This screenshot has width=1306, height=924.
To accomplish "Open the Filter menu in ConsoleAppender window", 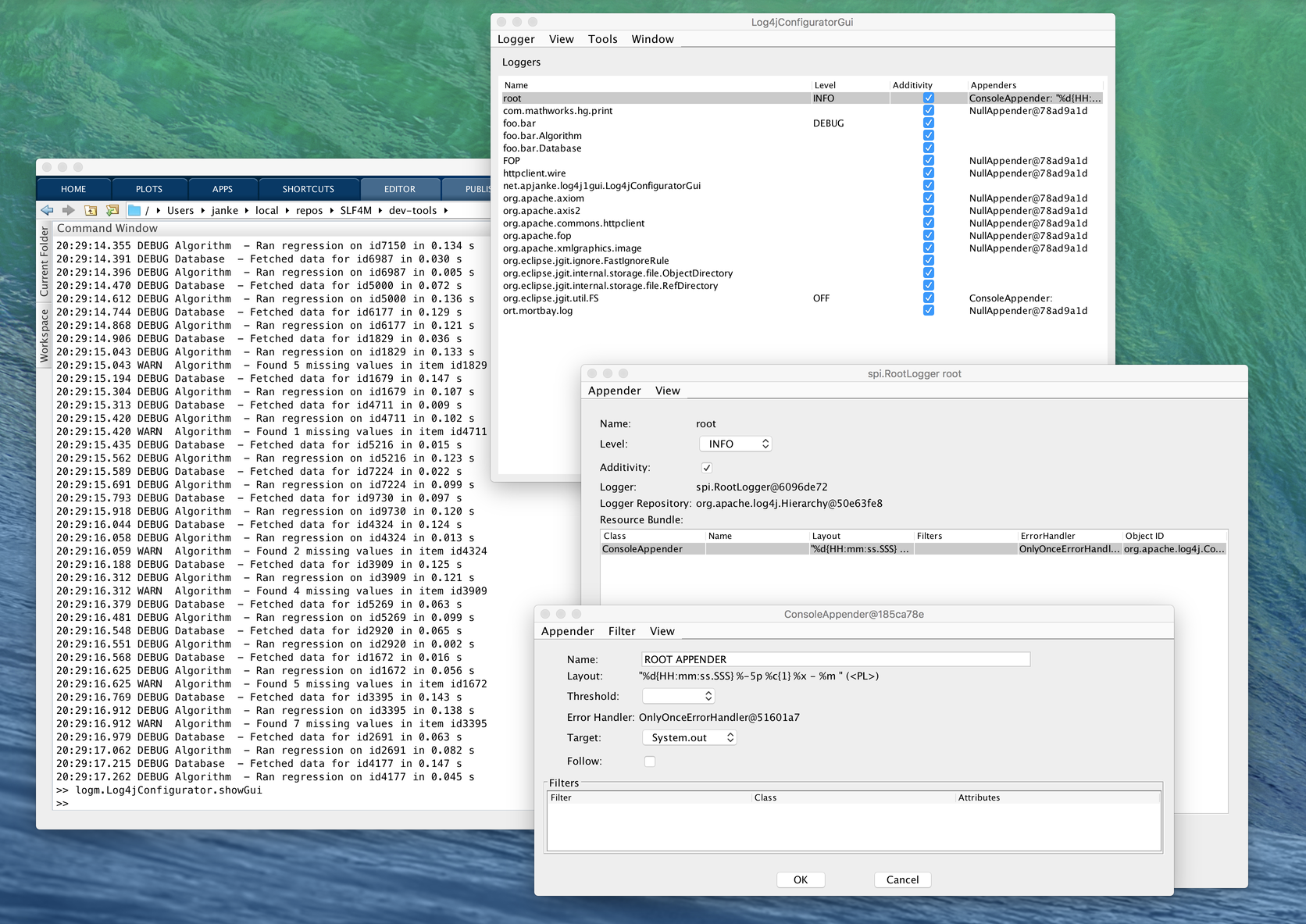I will 623,631.
